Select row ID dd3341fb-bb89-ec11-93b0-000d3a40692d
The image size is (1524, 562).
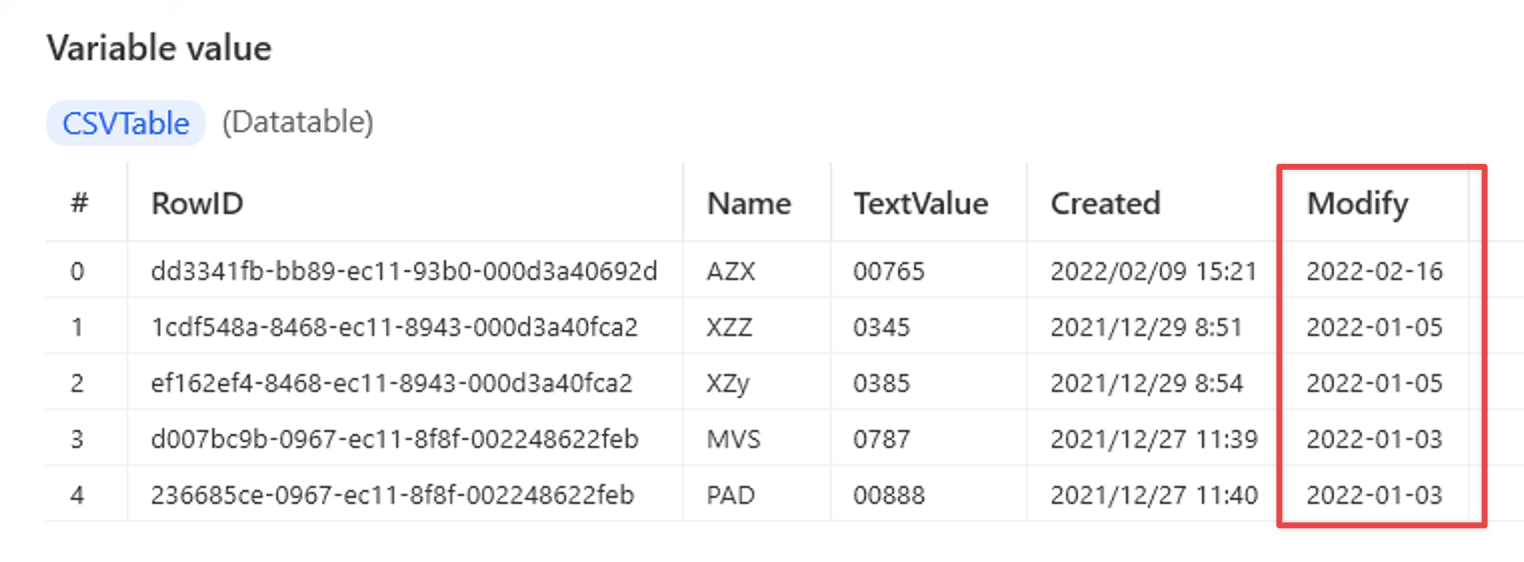pyautogui.click(x=404, y=270)
